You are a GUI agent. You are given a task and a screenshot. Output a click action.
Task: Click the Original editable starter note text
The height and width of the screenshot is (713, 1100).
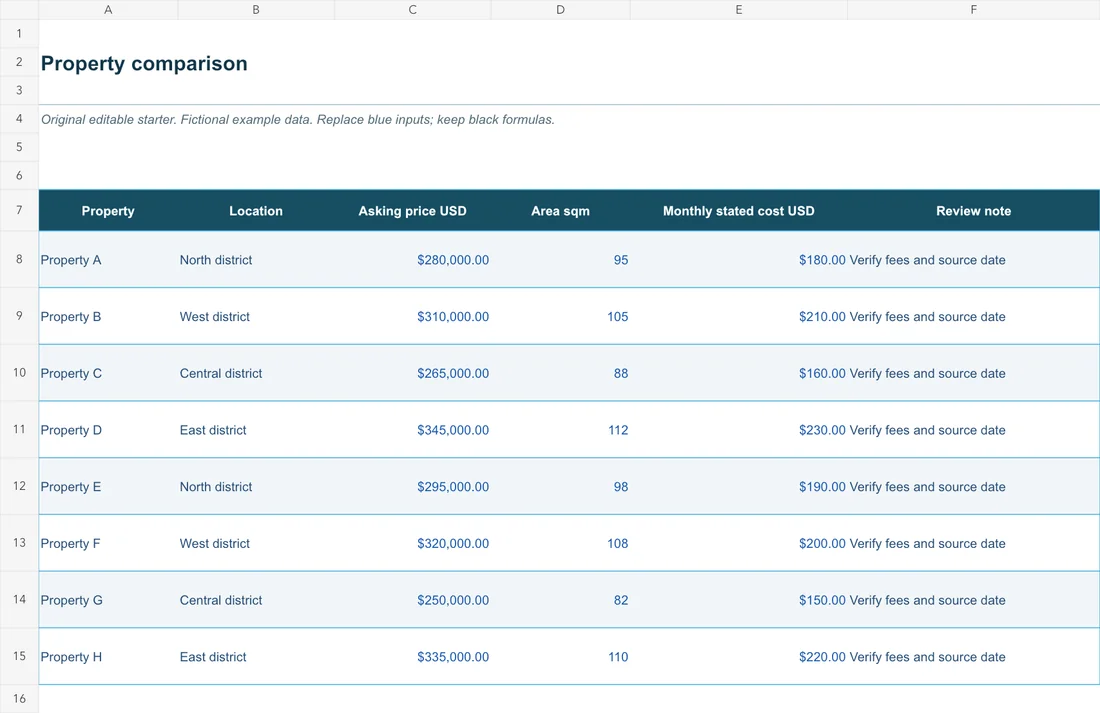297,119
